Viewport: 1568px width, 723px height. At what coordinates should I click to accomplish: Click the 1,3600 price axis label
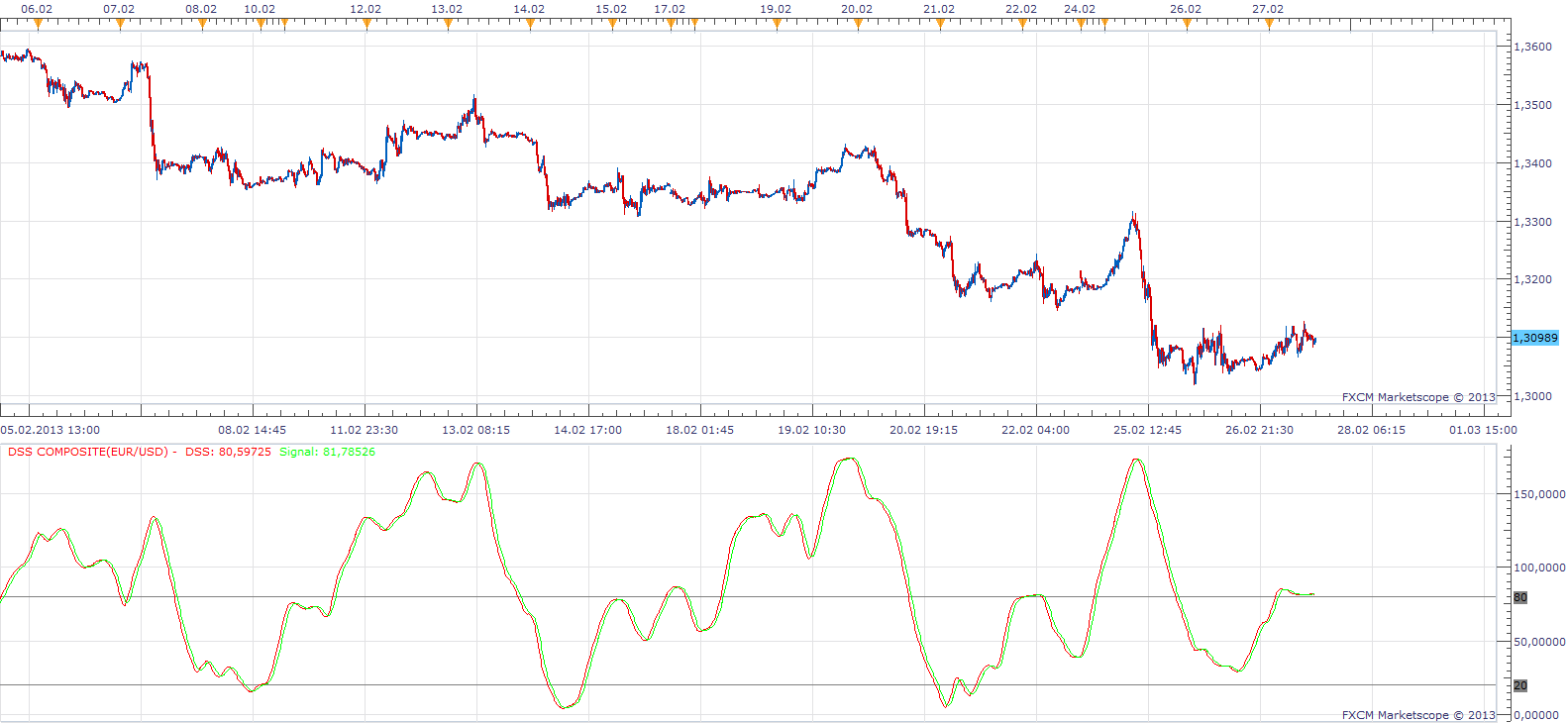[x=1533, y=47]
